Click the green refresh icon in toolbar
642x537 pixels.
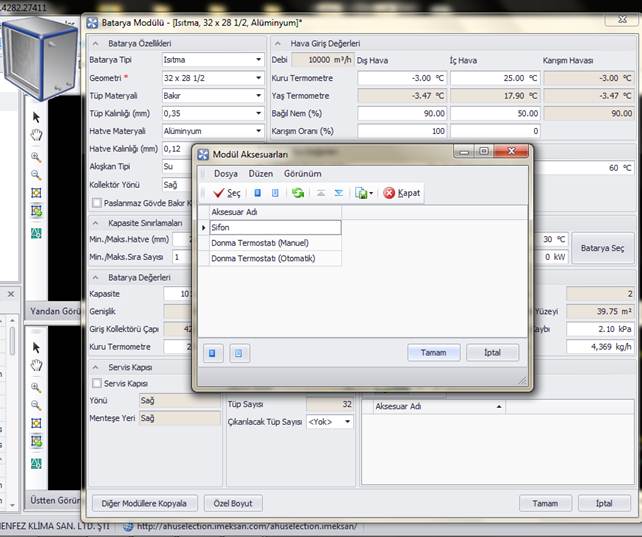tap(298, 193)
